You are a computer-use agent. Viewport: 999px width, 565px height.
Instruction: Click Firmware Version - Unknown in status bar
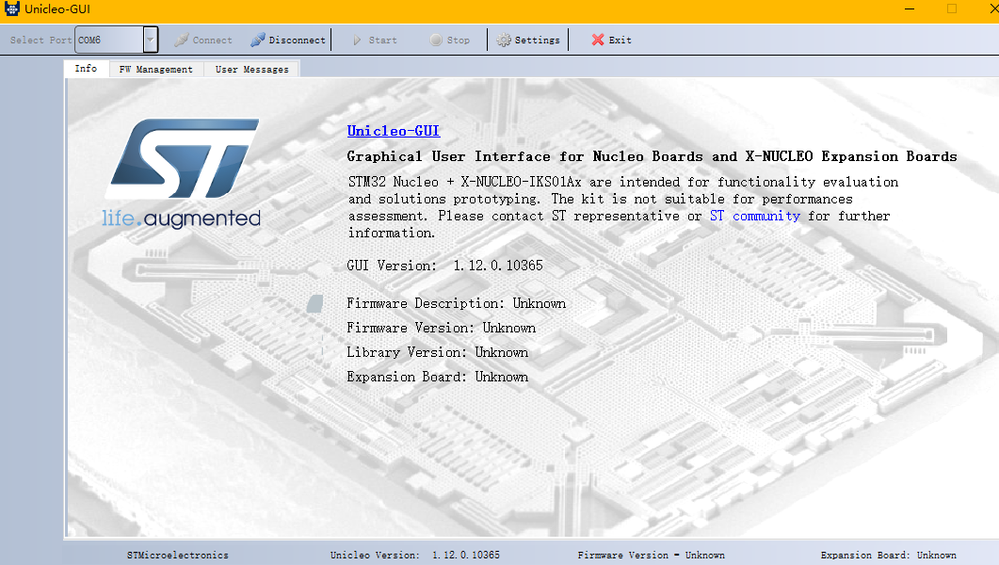651,555
